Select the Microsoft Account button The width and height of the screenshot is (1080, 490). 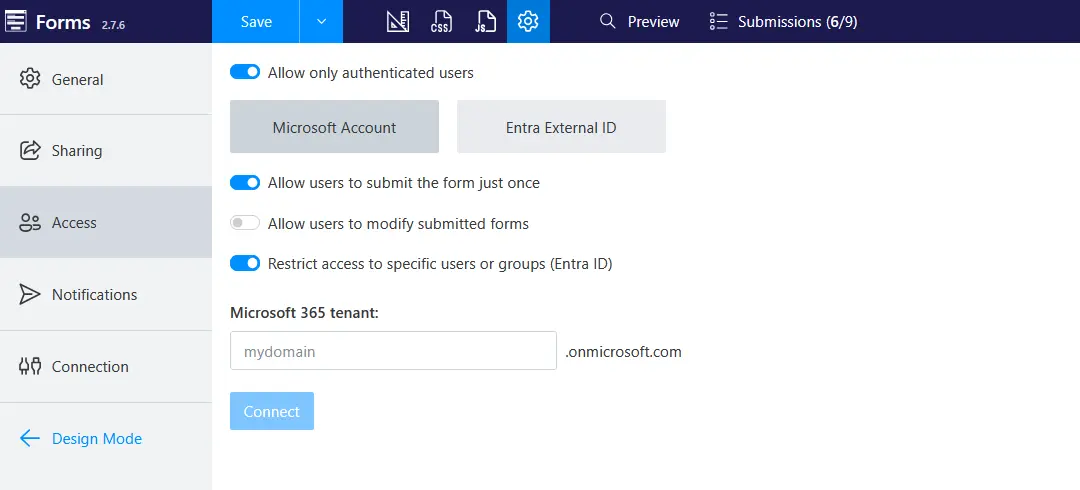(x=334, y=127)
